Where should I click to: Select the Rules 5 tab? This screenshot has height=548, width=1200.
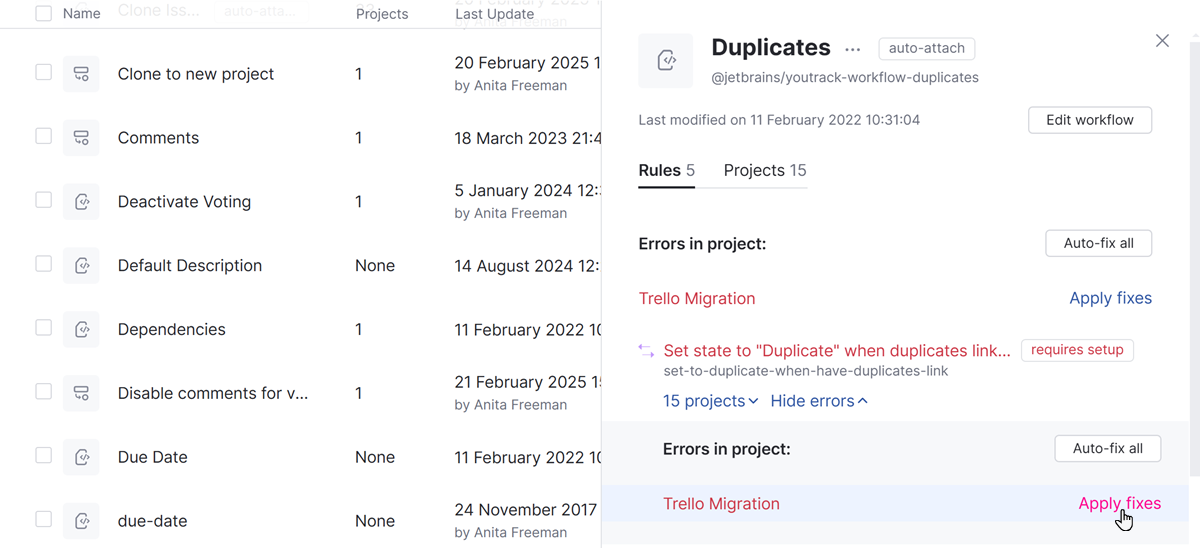coord(667,170)
